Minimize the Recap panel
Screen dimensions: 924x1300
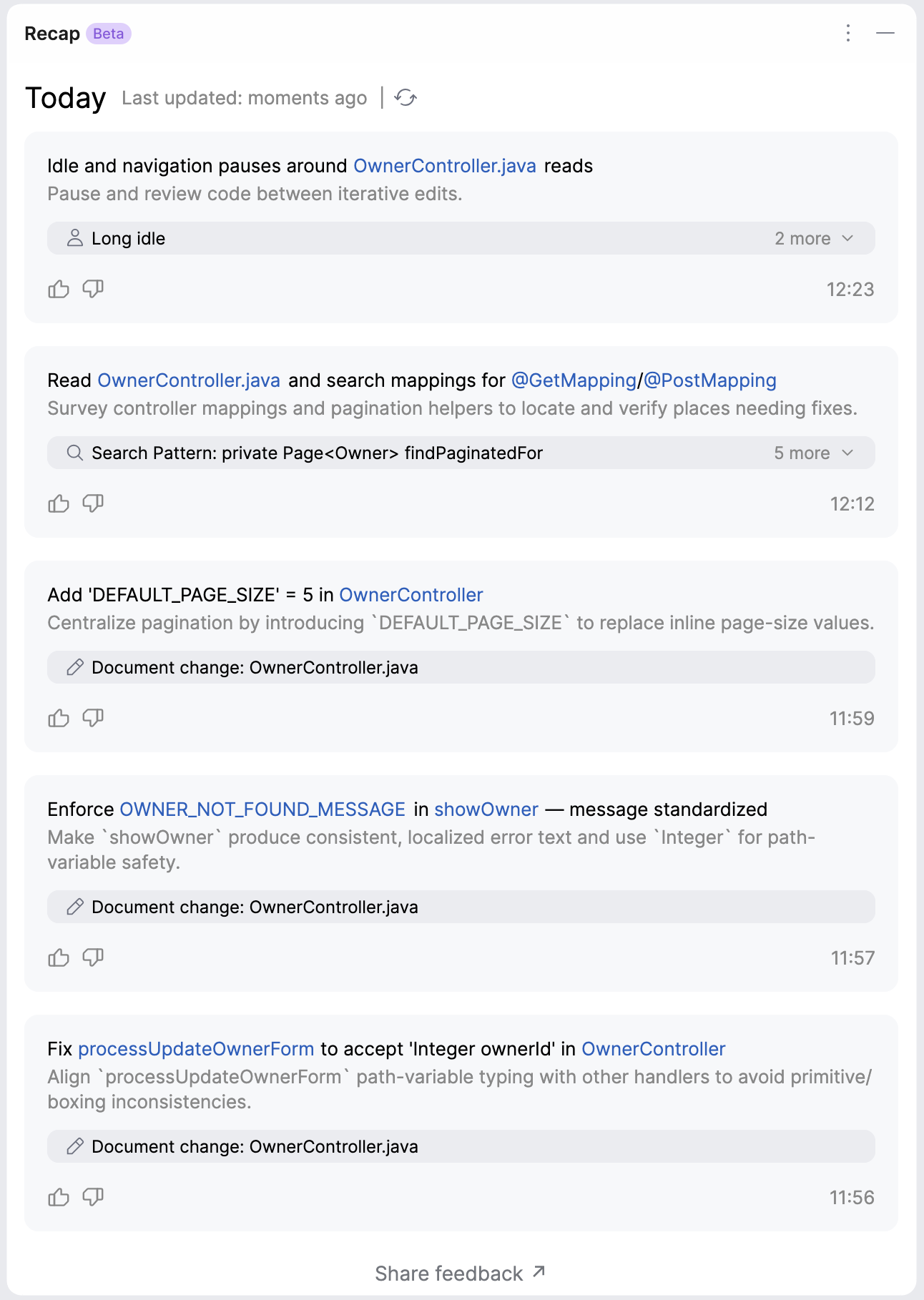(885, 33)
